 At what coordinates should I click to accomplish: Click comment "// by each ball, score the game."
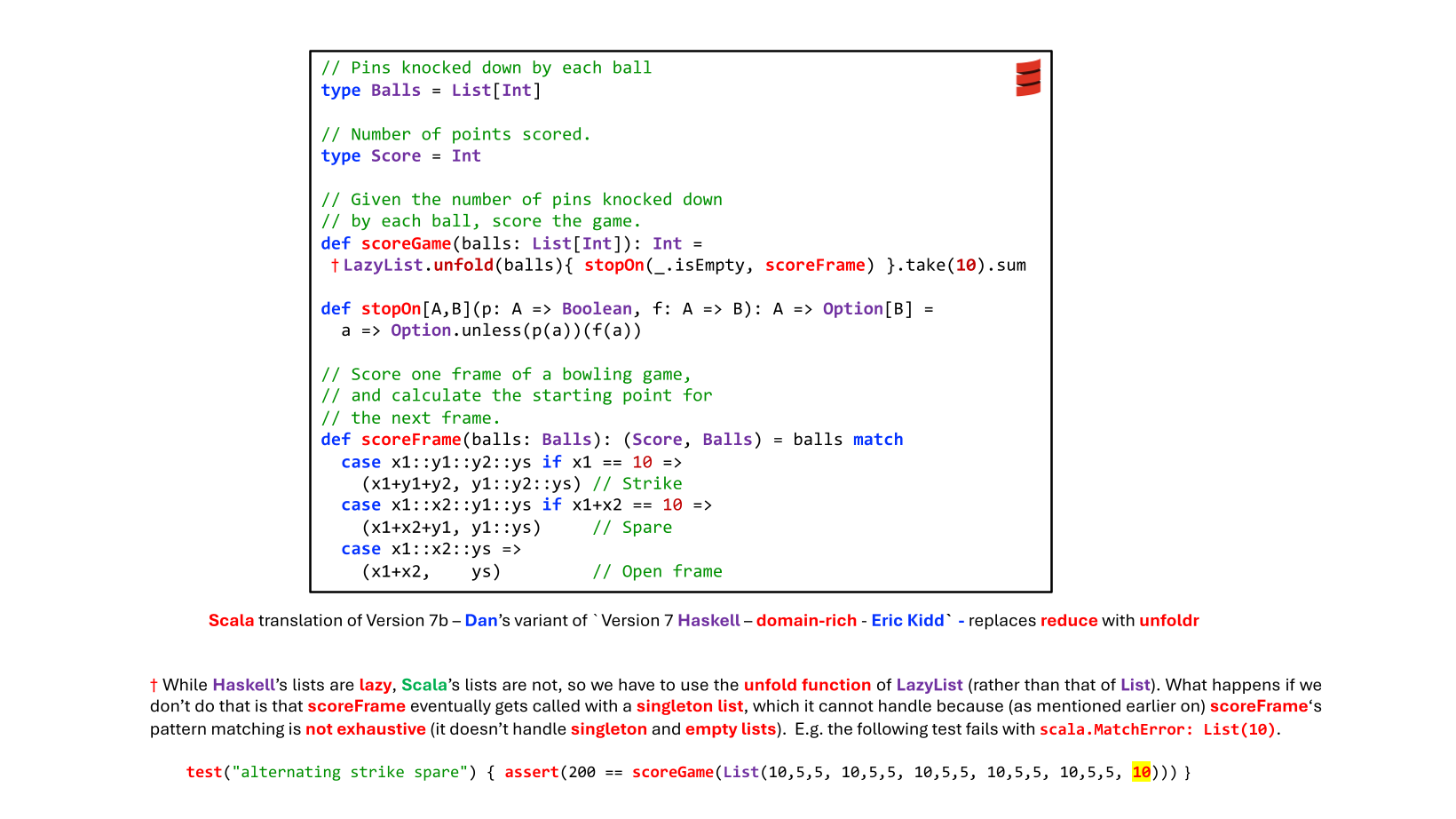coord(480,221)
